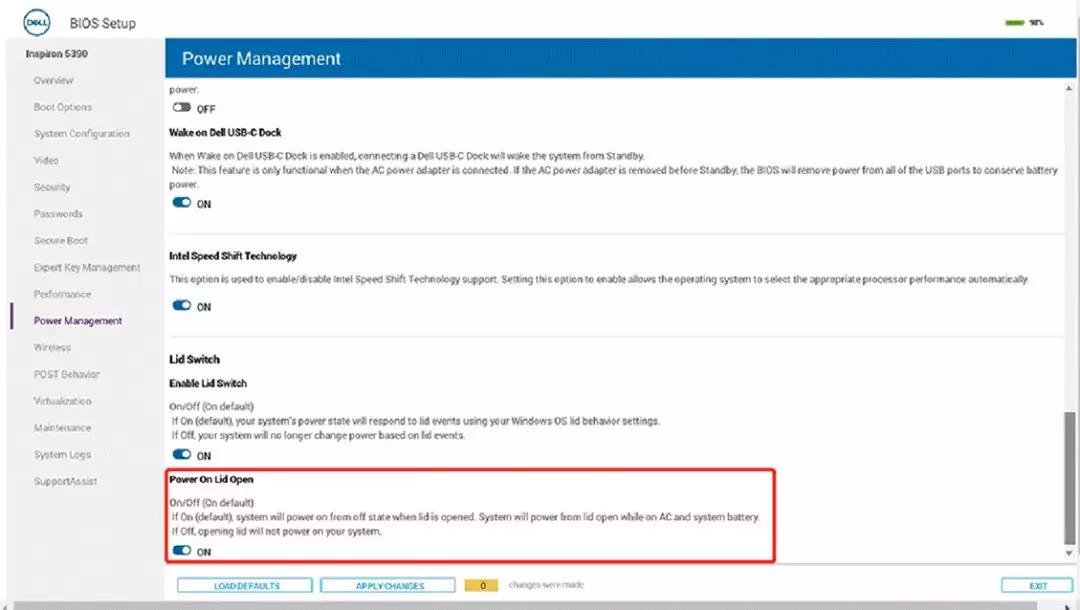Open the Security section
This screenshot has width=1080, height=610.
[52, 187]
